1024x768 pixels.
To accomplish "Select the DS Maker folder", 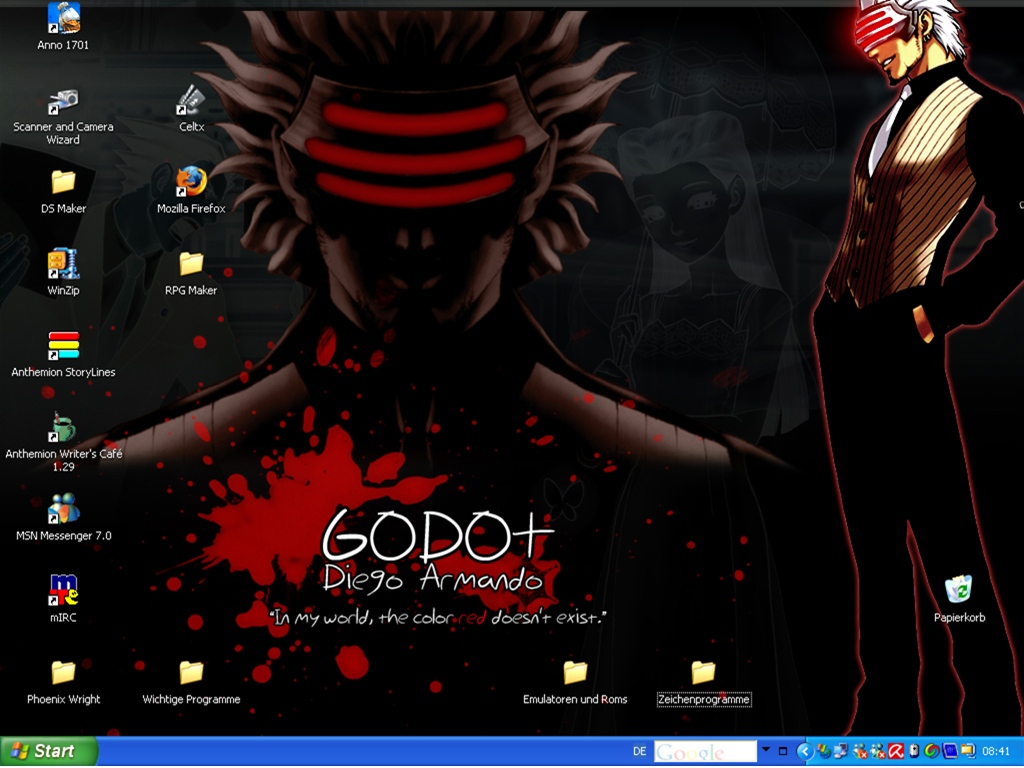I will pyautogui.click(x=63, y=191).
